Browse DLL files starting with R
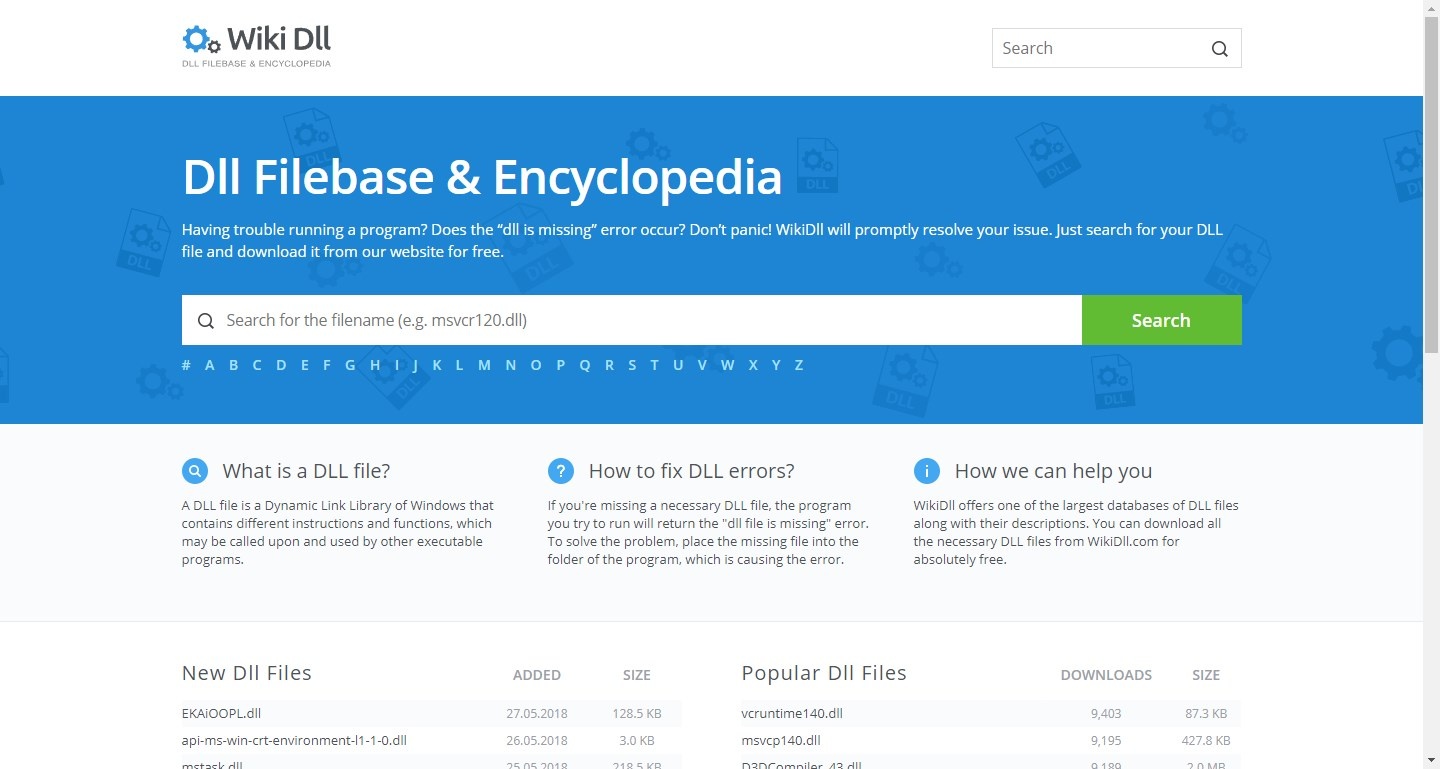1440x769 pixels. 610,365
